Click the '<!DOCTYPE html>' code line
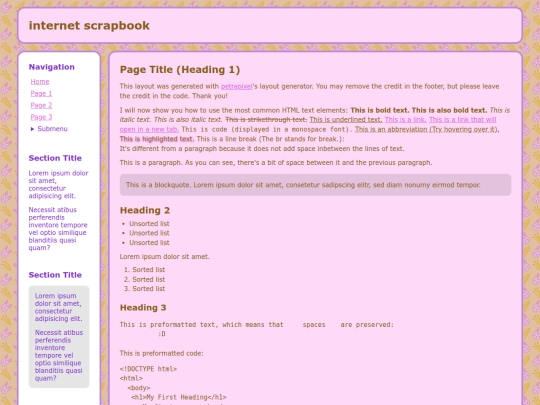The height and width of the screenshot is (405, 540). 148,369
